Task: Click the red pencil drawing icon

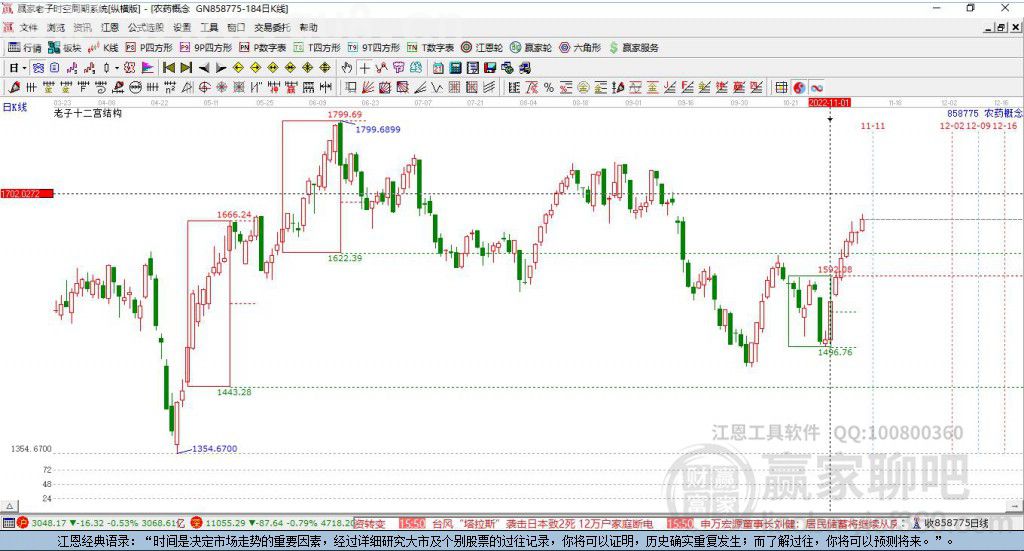Action: tap(14, 87)
